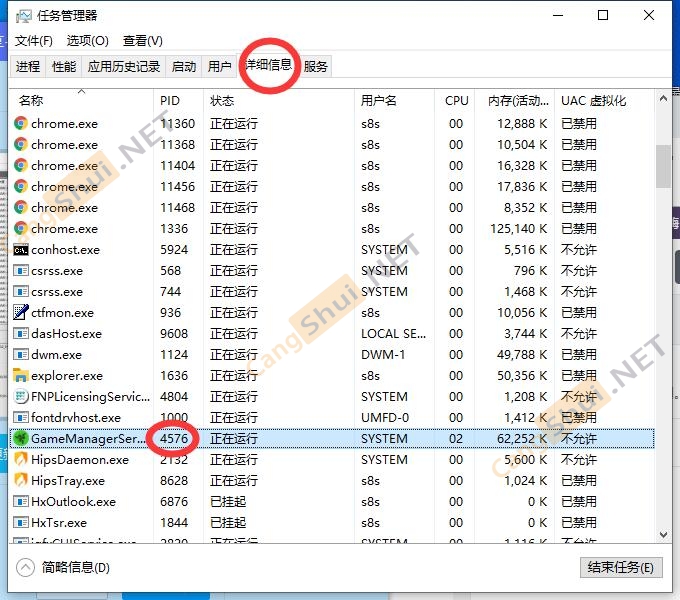
Task: Sort by the 状态 column header
Action: pos(279,101)
